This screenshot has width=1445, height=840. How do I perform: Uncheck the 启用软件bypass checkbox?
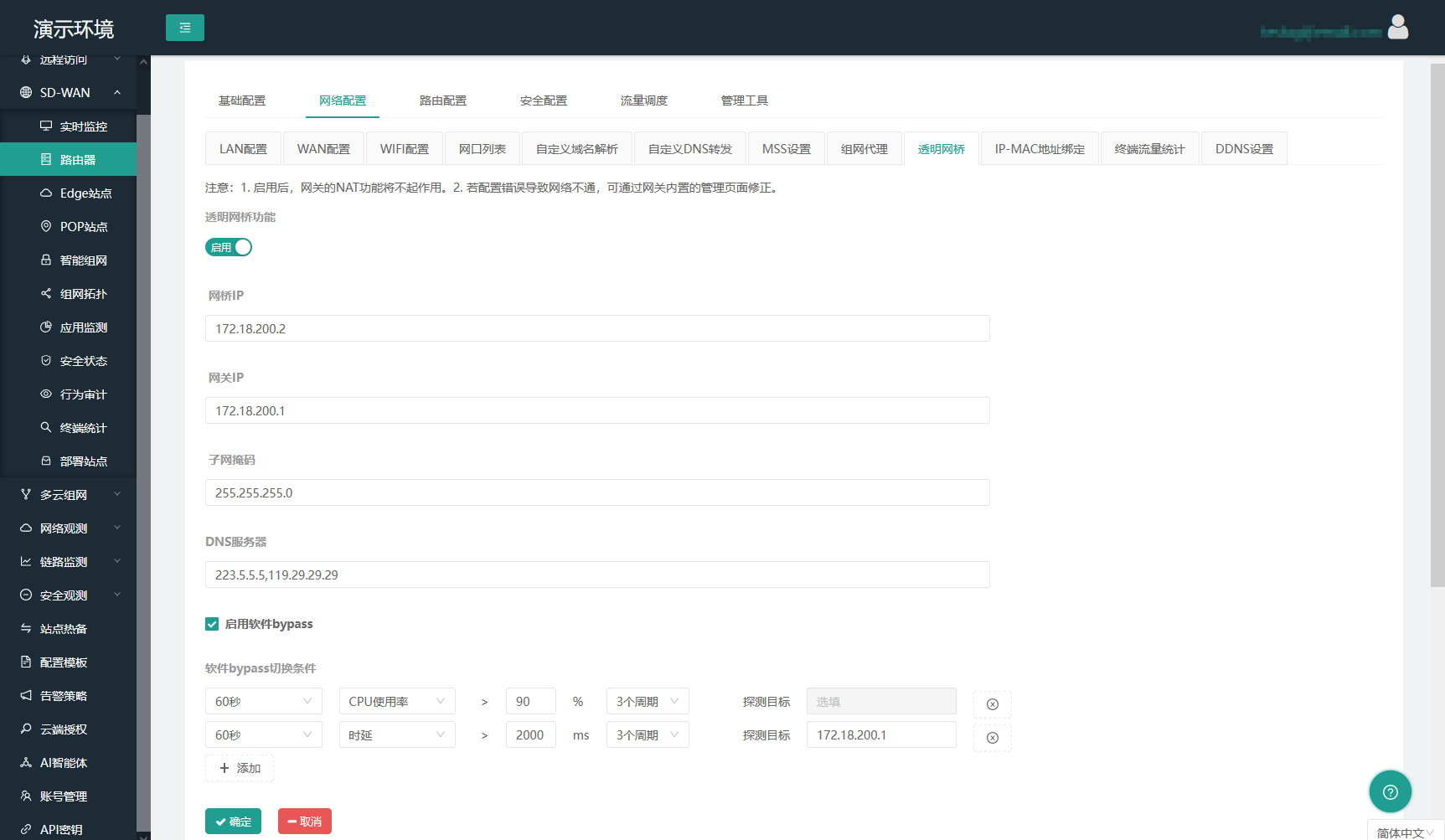click(212, 624)
